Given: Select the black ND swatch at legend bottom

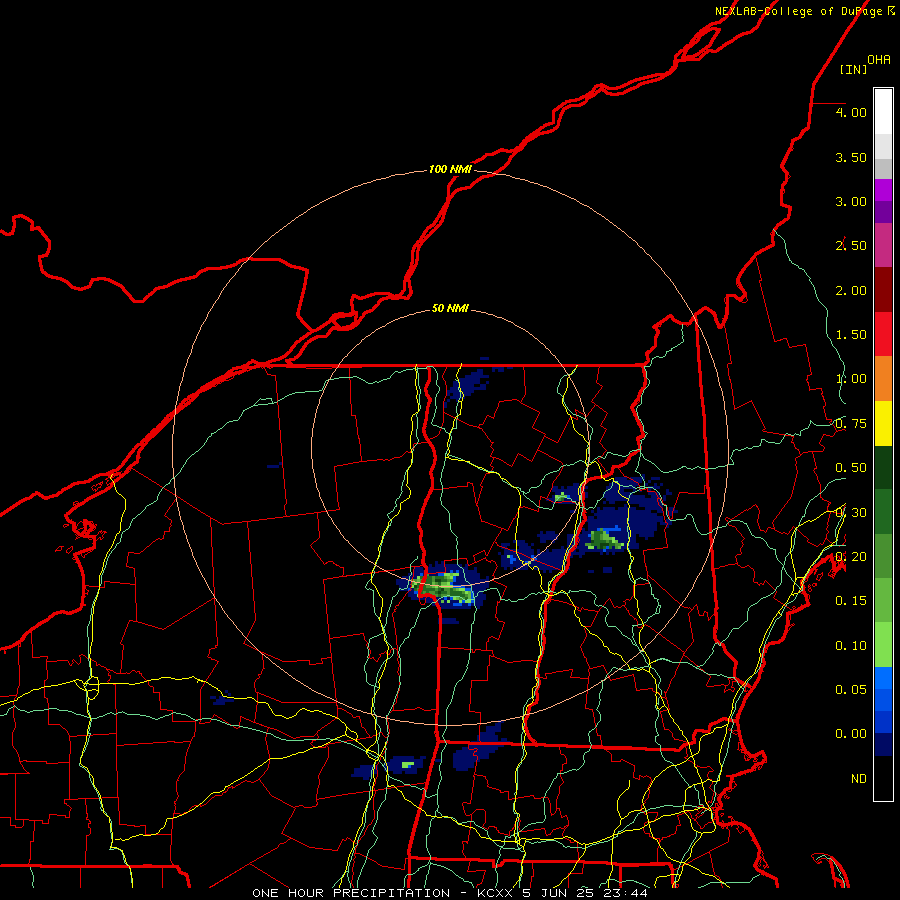Looking at the screenshot, I should (x=883, y=778).
